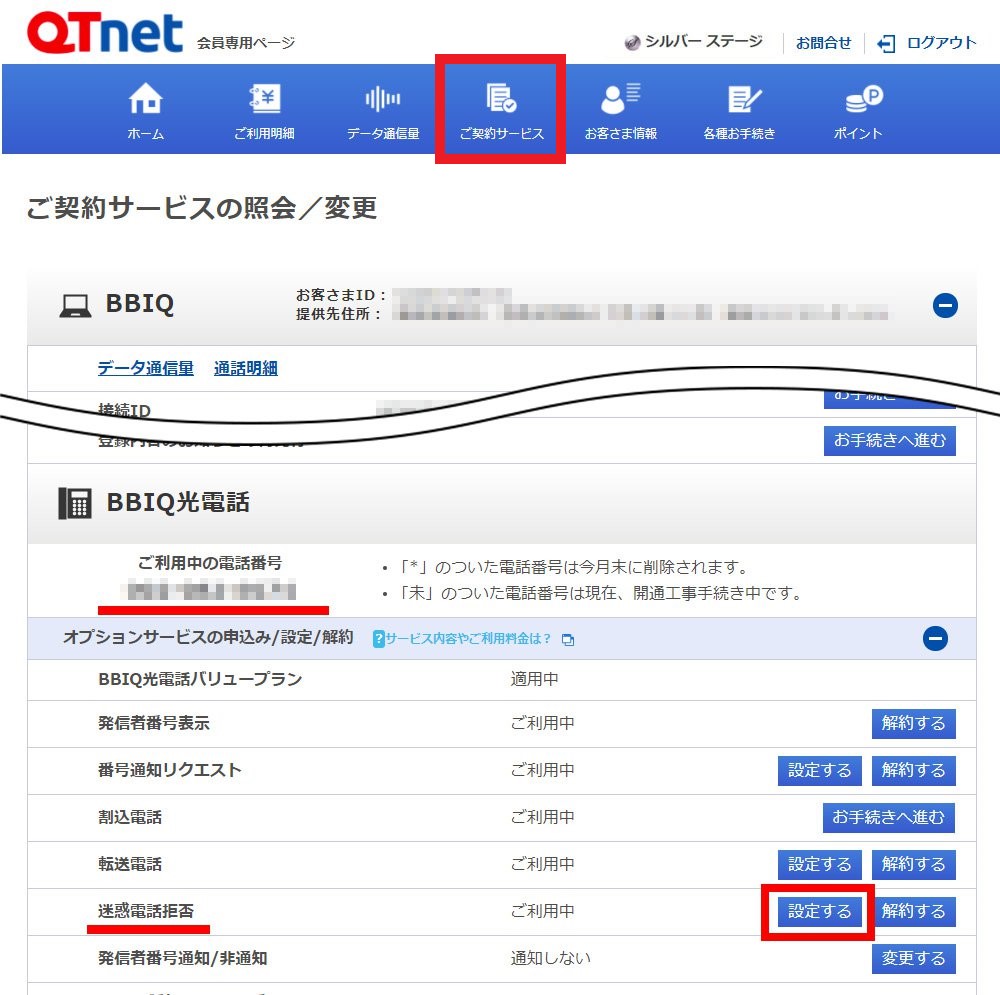Select the ご契約サービス menu label
Image resolution: width=1000 pixels, height=995 pixels.
click(501, 133)
